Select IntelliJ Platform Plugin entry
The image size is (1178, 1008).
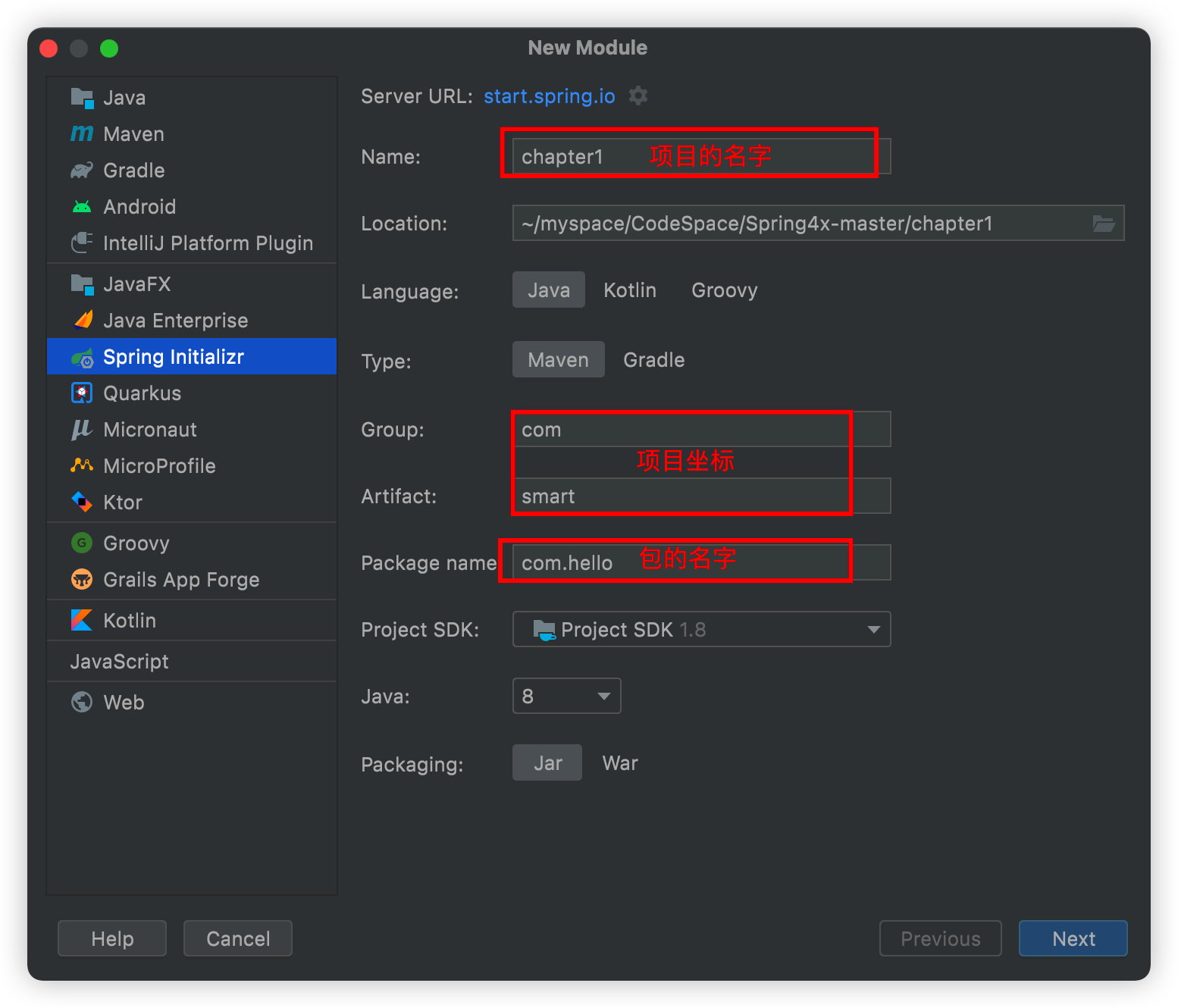tap(192, 243)
